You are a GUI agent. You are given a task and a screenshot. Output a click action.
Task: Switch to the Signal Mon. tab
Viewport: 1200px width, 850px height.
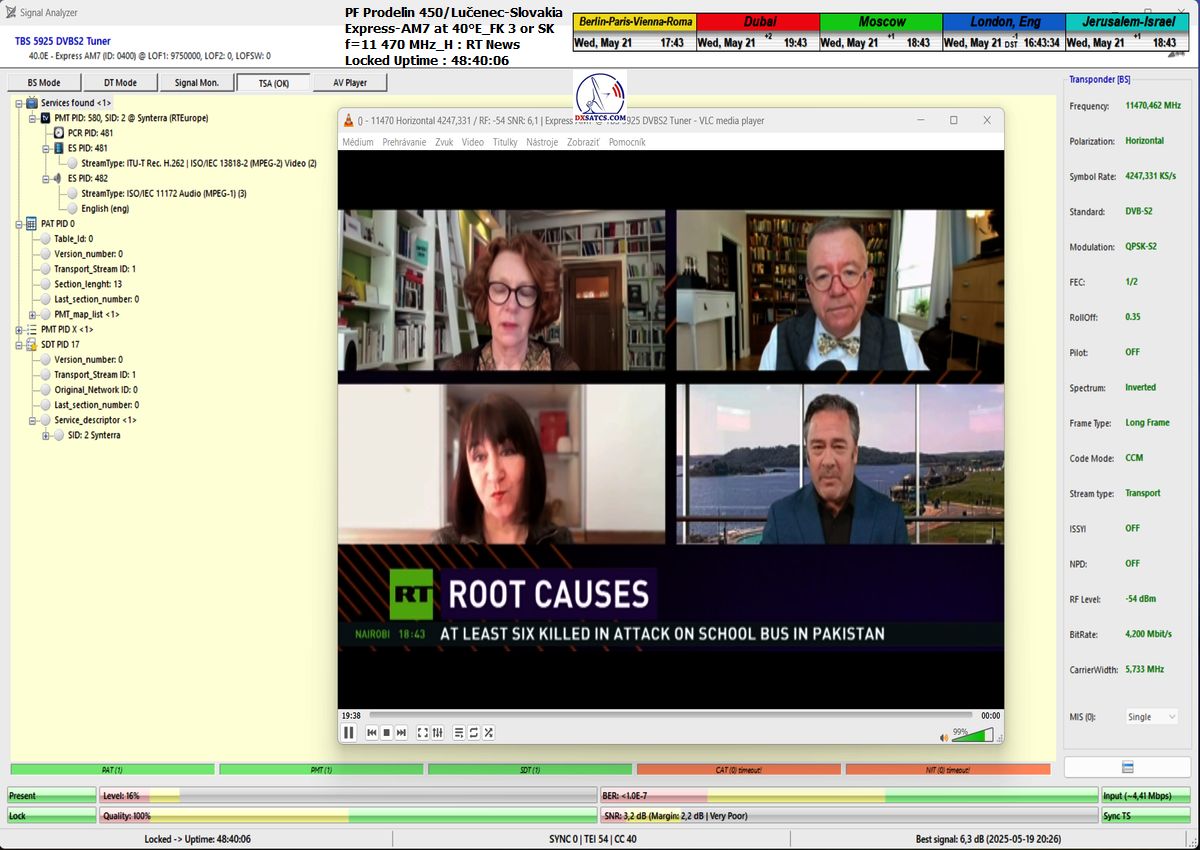193,83
